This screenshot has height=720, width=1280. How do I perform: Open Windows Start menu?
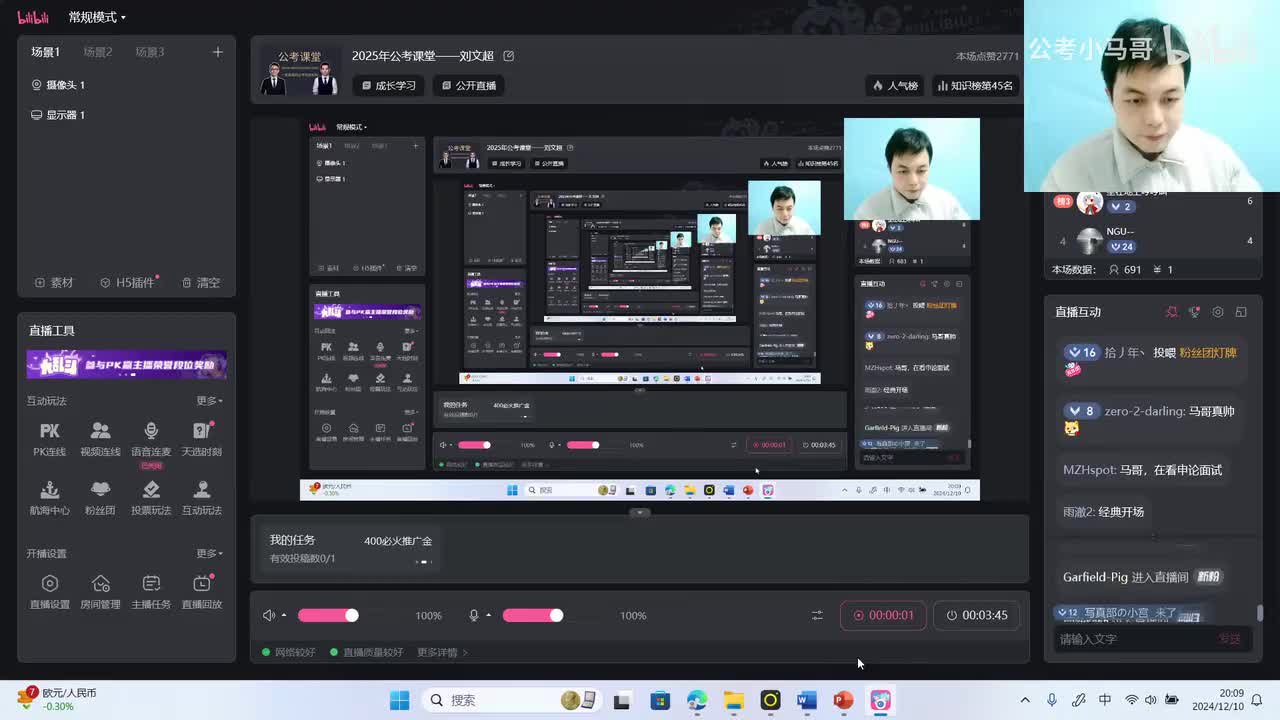click(x=399, y=700)
